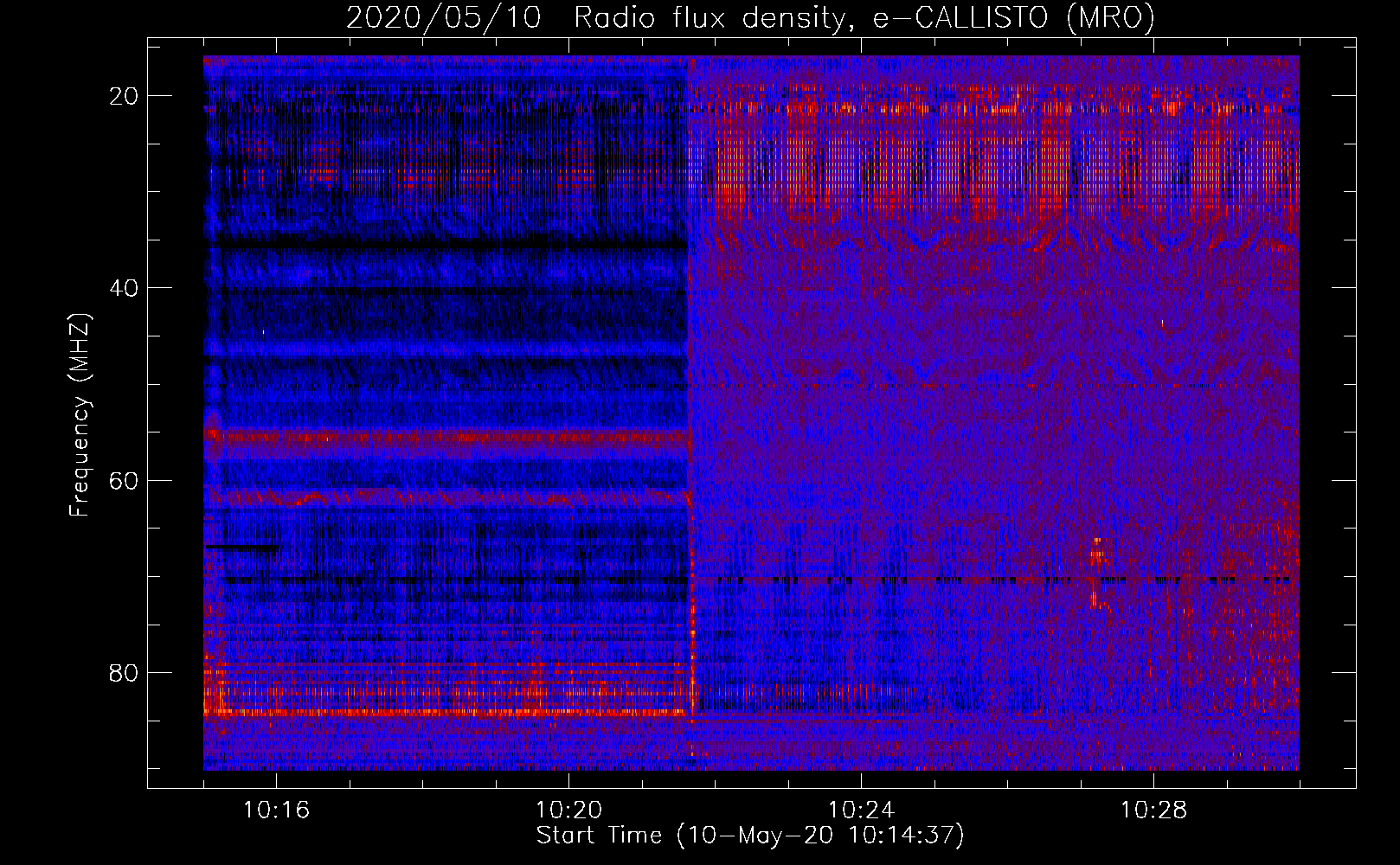Click the 40 MHz frequency tick label
The height and width of the screenshot is (865, 1400).
click(x=125, y=288)
